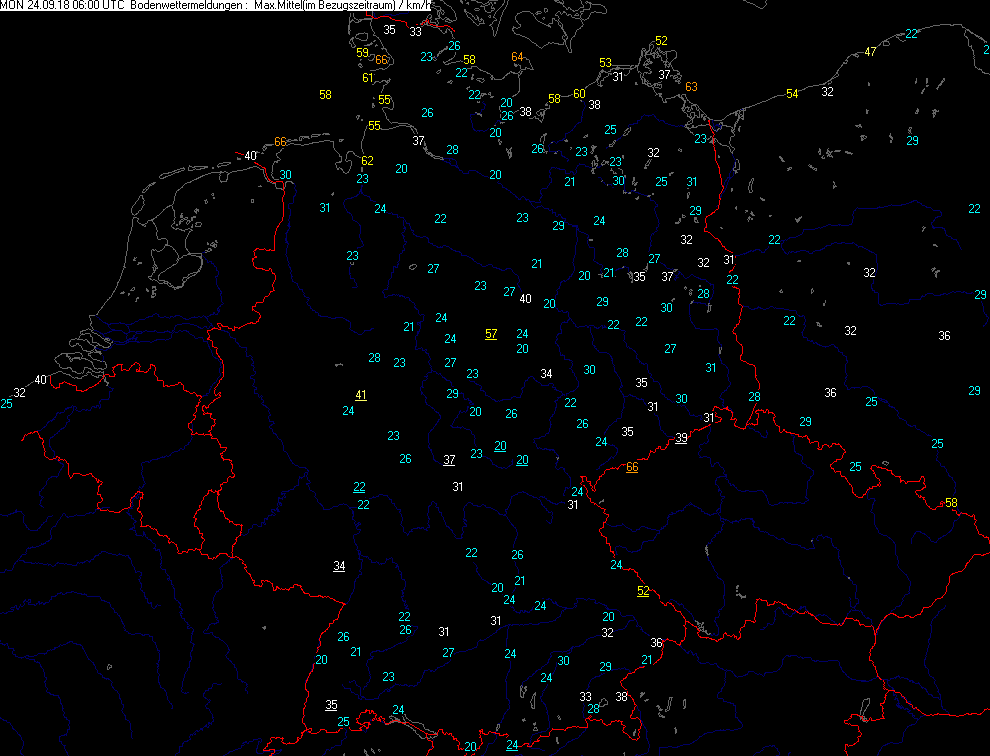Click the MON 24.09.18 06:00 UTC timestamp
990x756 pixels.
(x=61, y=6)
